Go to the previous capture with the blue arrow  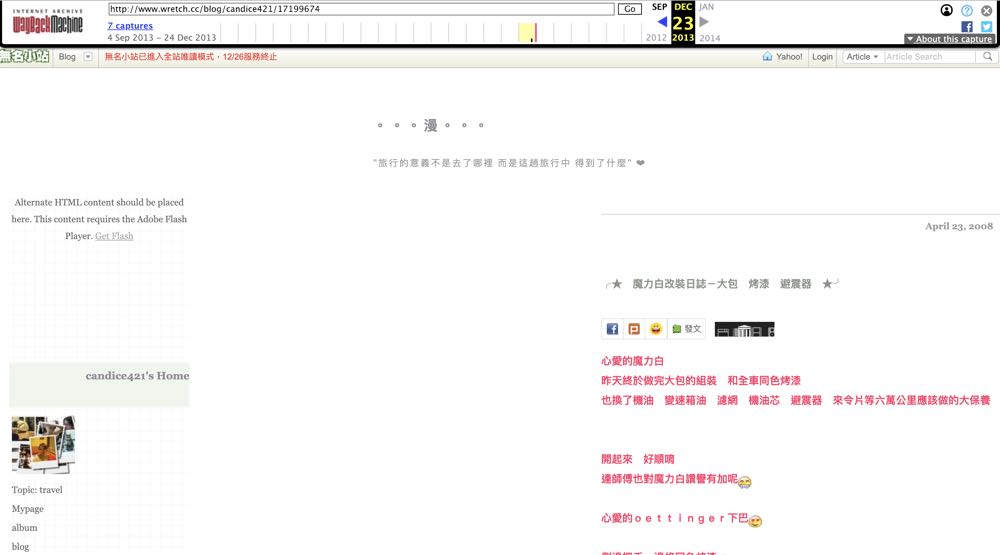[662, 22]
